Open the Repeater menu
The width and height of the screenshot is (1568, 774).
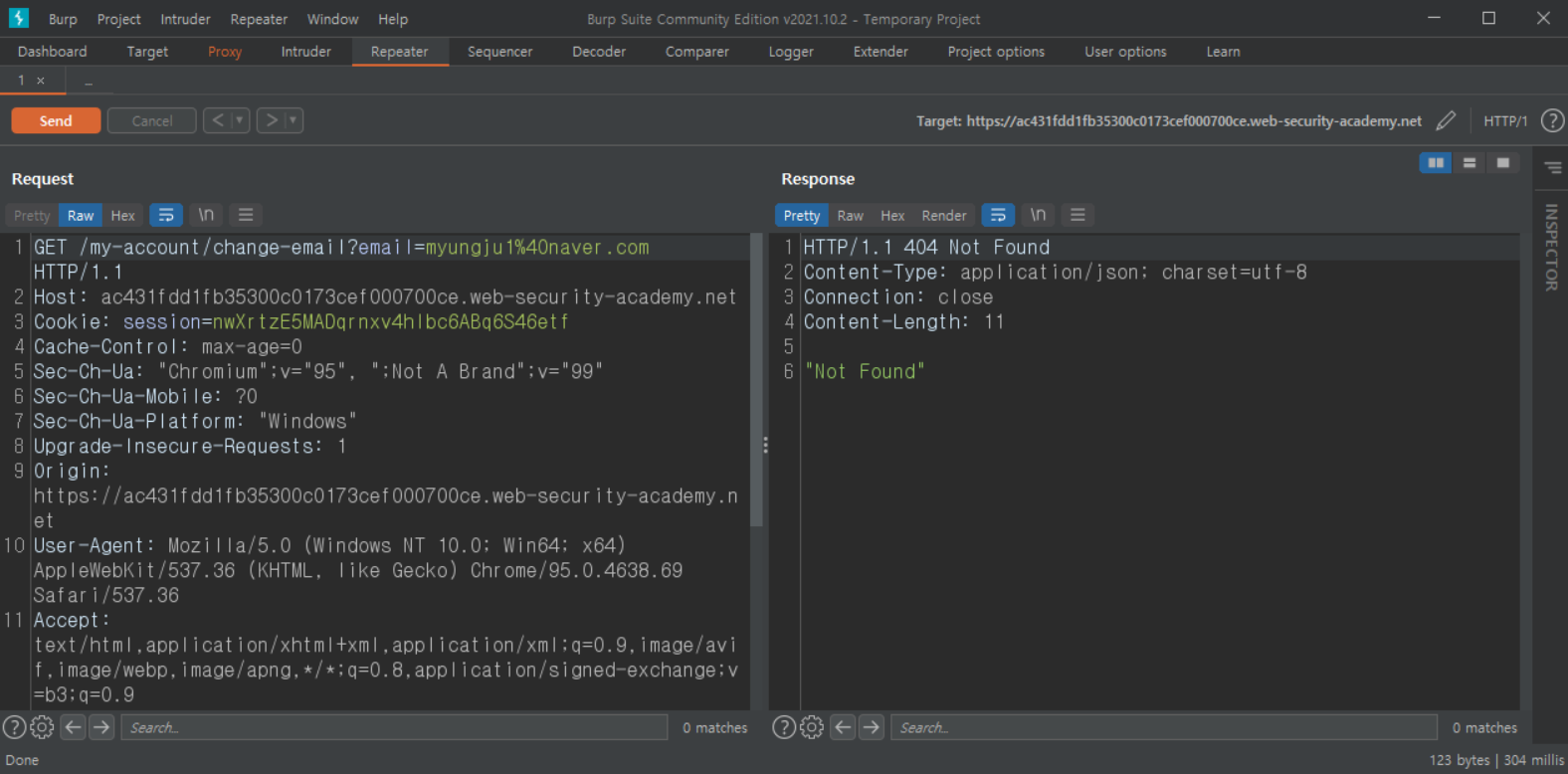point(259,19)
